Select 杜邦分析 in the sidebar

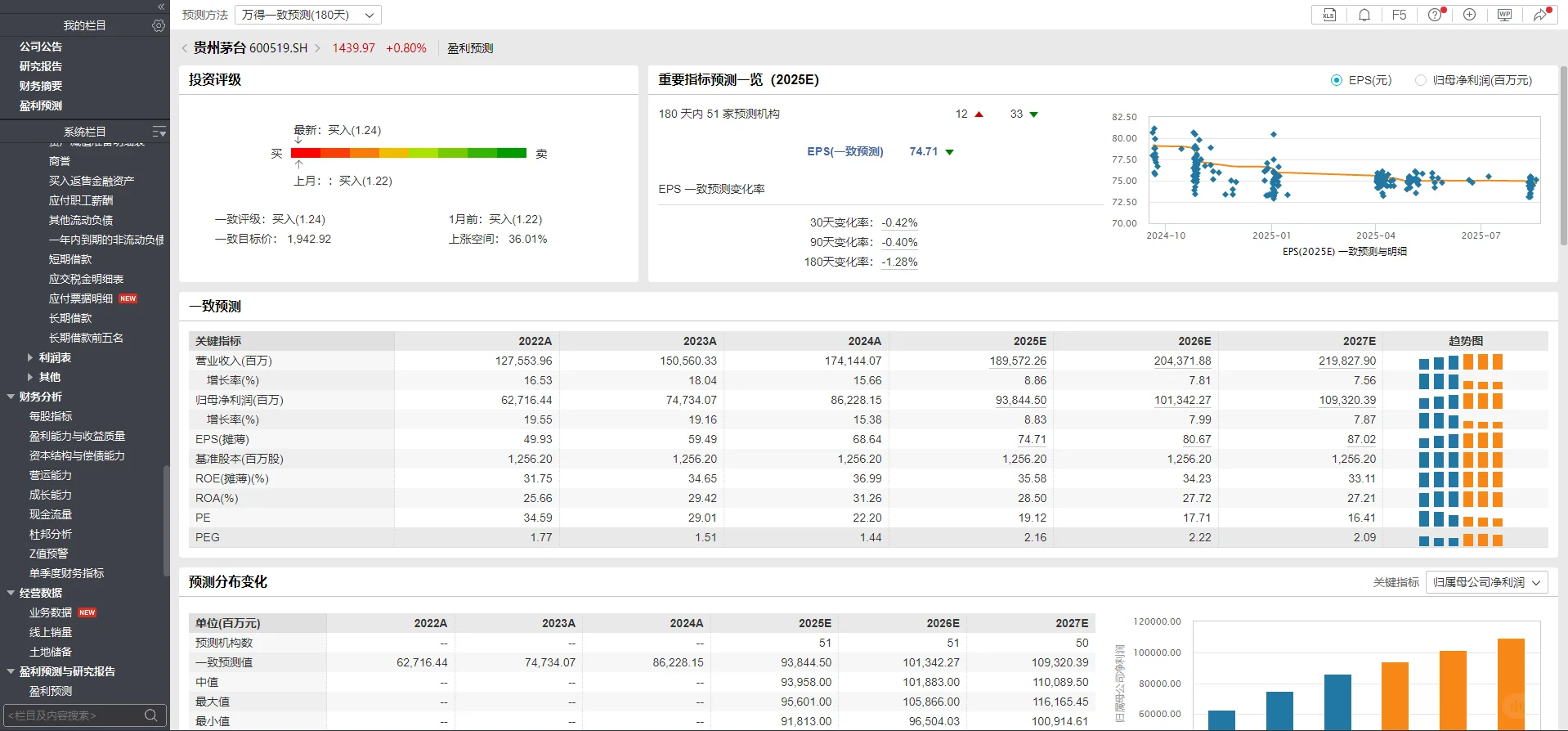point(51,534)
